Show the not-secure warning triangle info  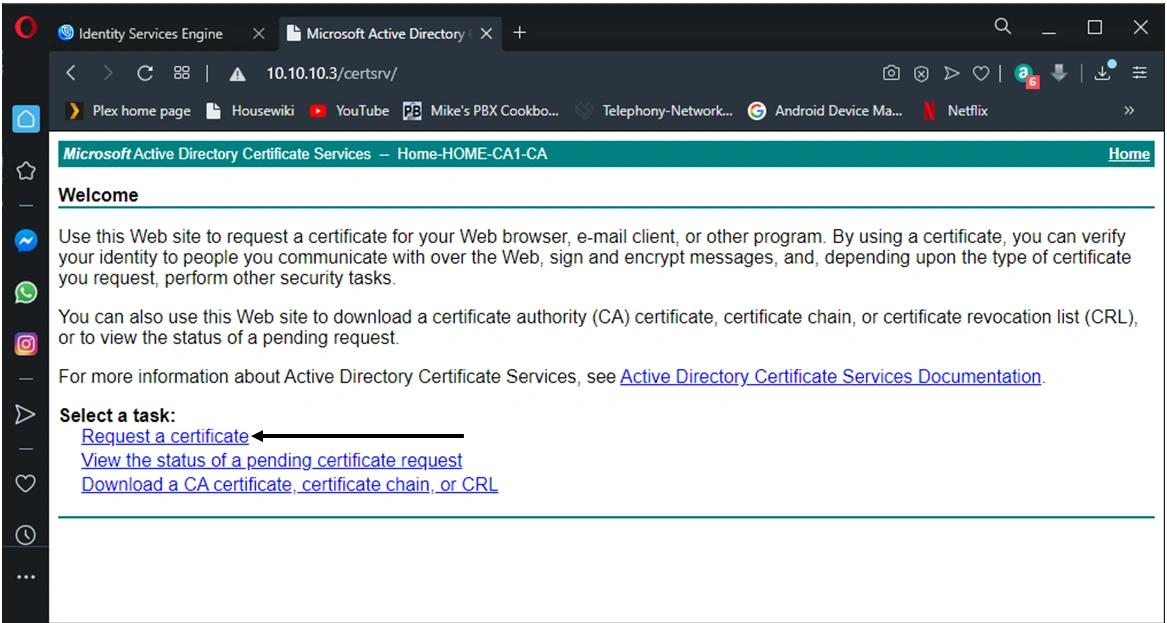[237, 74]
